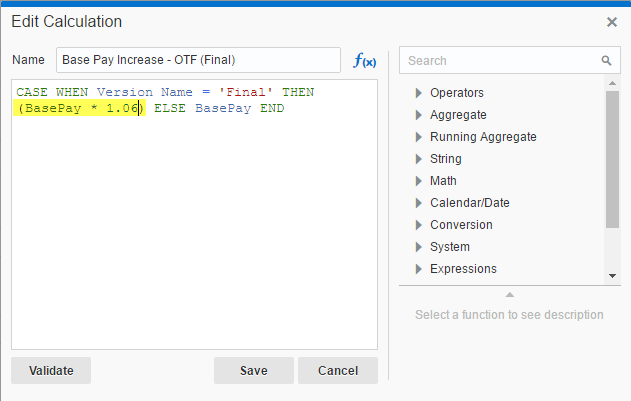631x401 pixels.
Task: Cancel editing the calculation
Action: [338, 370]
